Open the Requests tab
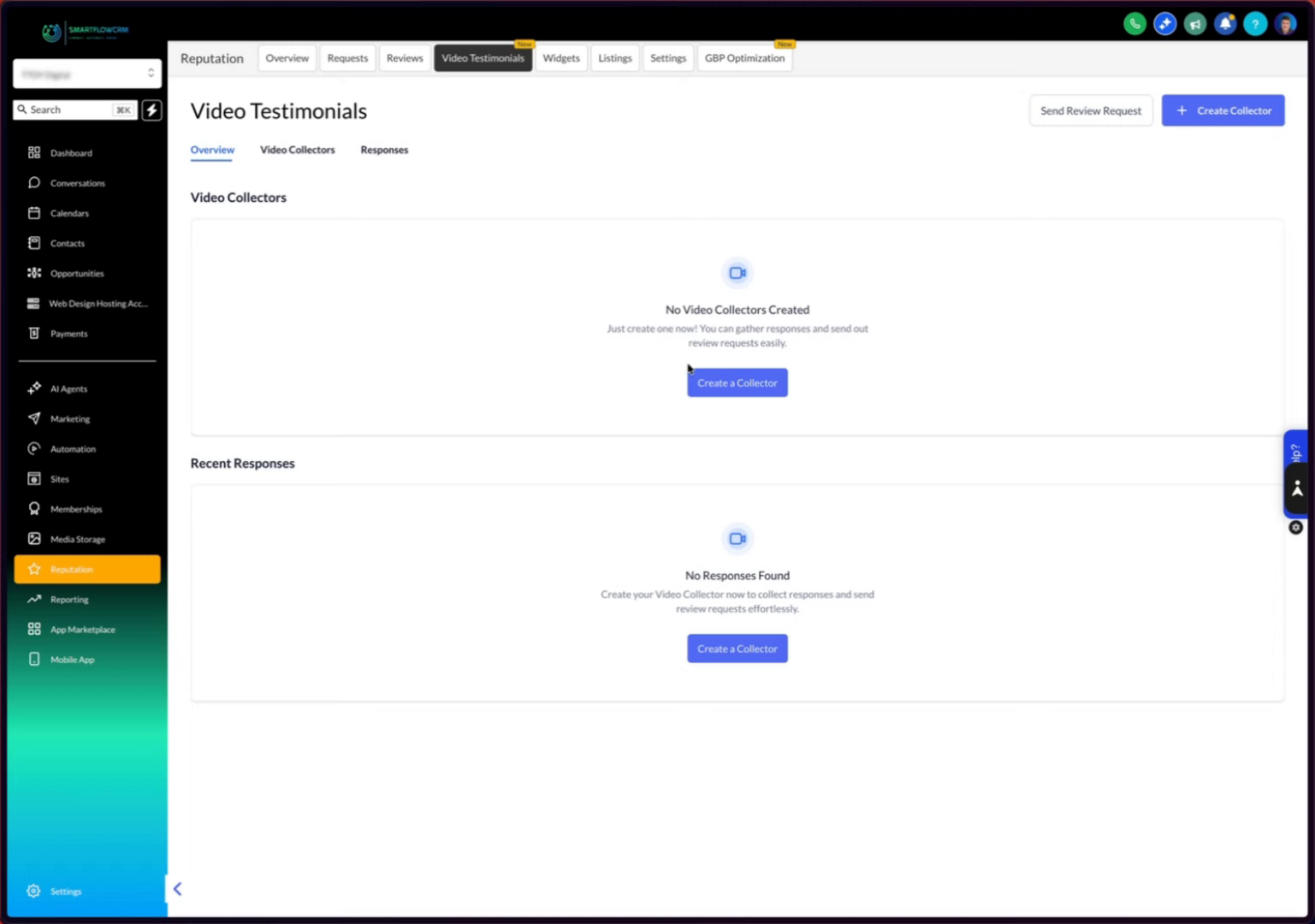Screen dimensions: 1315x924 tap(347, 58)
